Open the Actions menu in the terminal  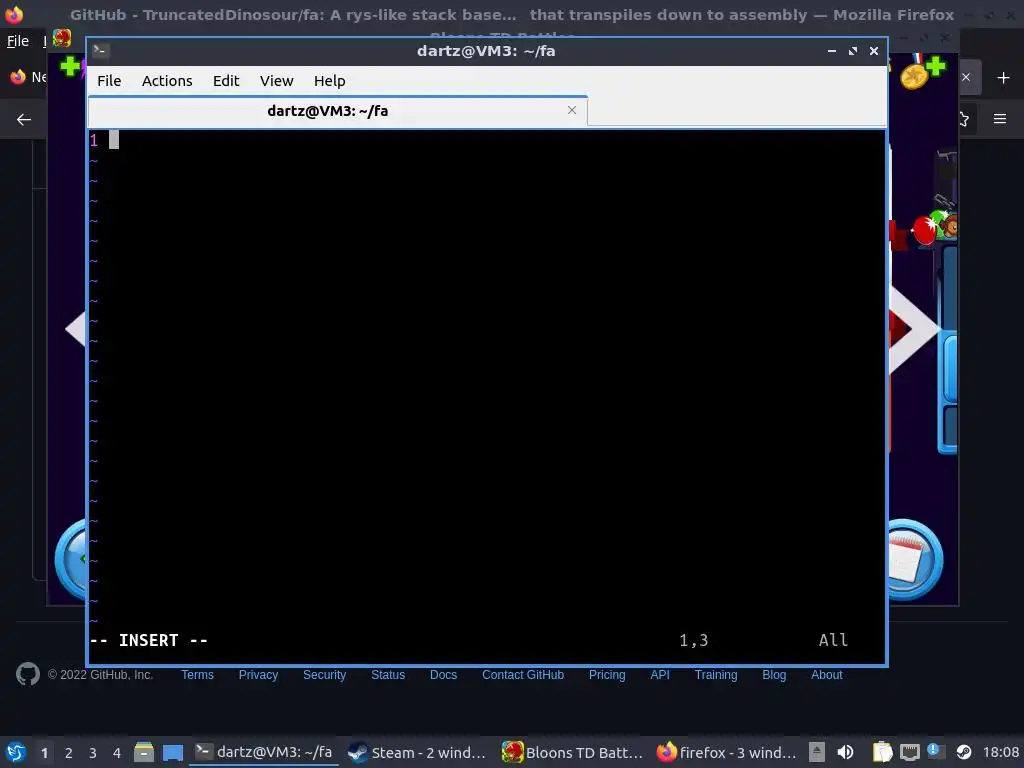click(167, 81)
